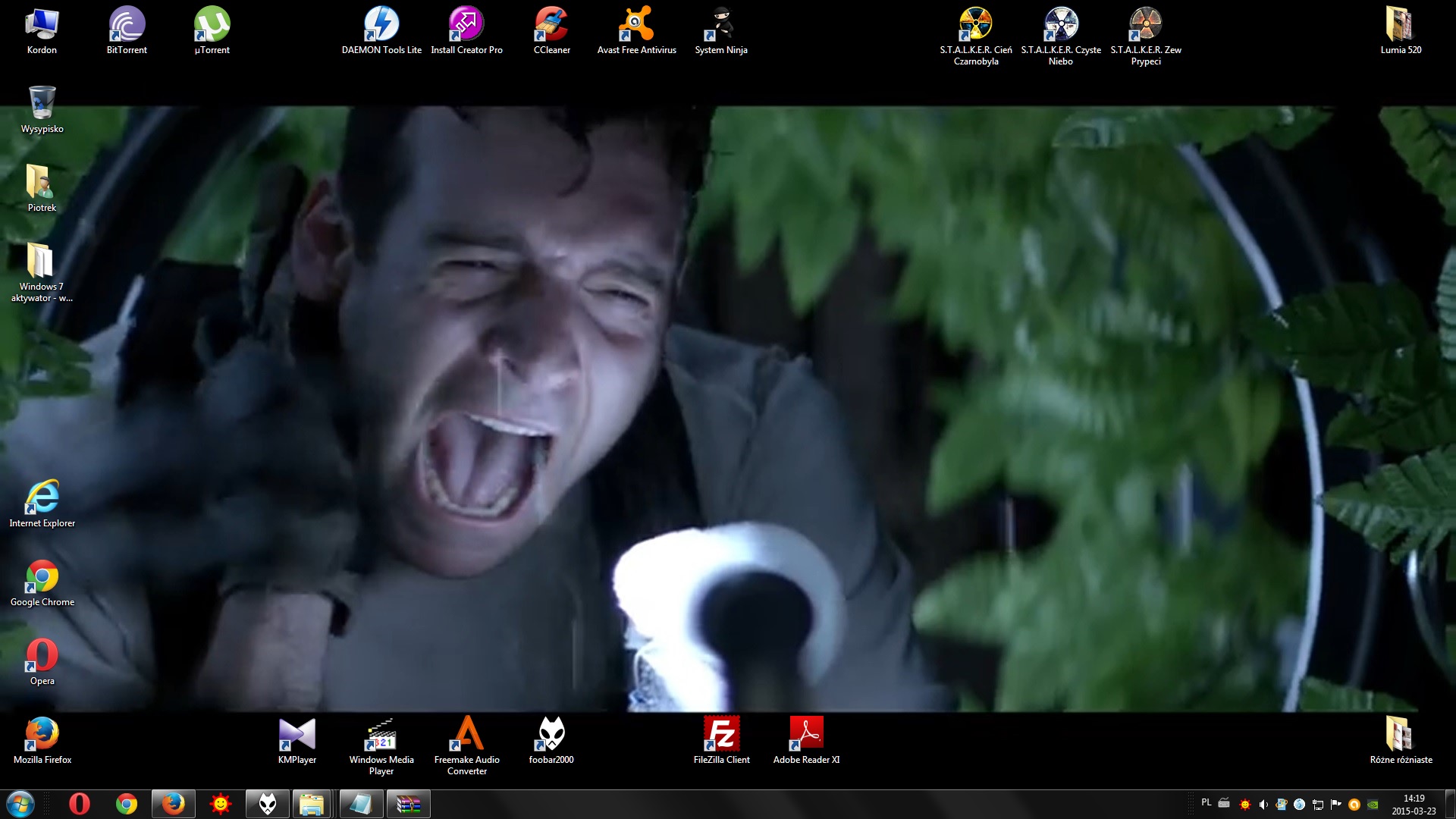
Task: Open the Windows Start menu
Action: [x=20, y=804]
